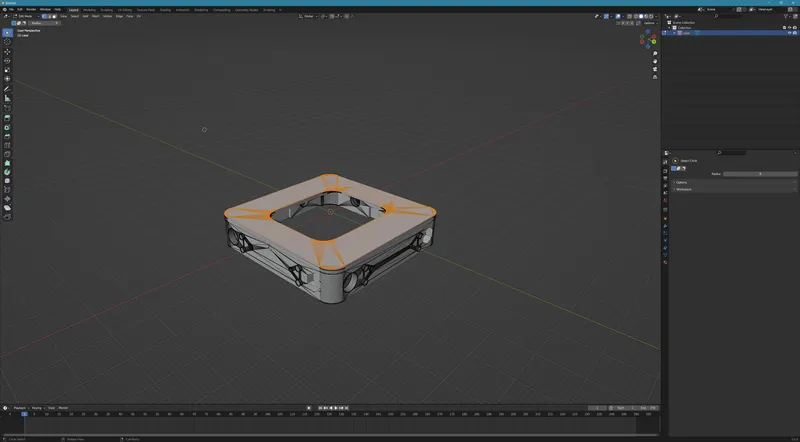Open the Edit Mode dropdown
Screen dimensions: 800x442
[26, 16]
